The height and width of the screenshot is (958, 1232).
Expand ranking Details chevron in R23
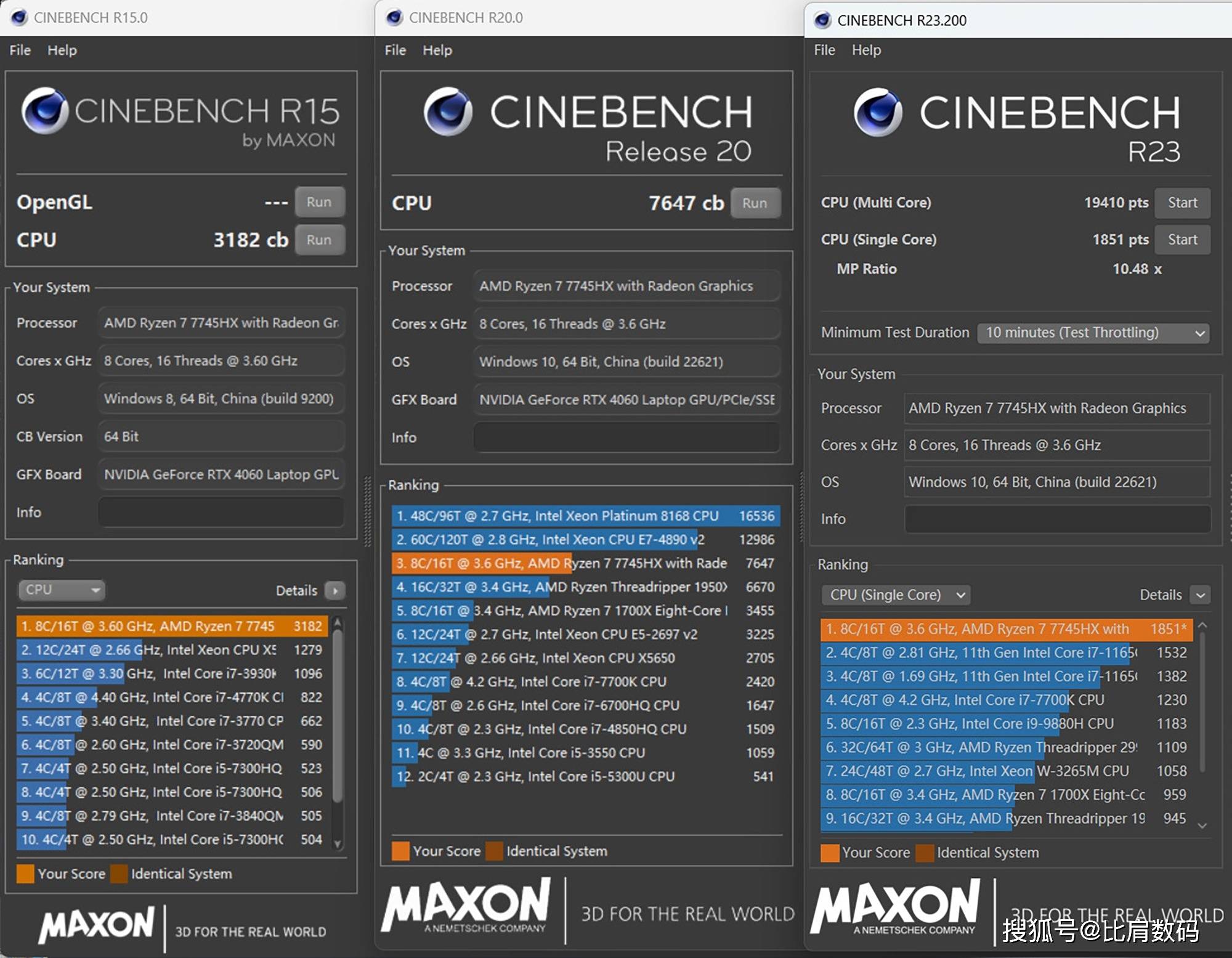(x=1199, y=595)
